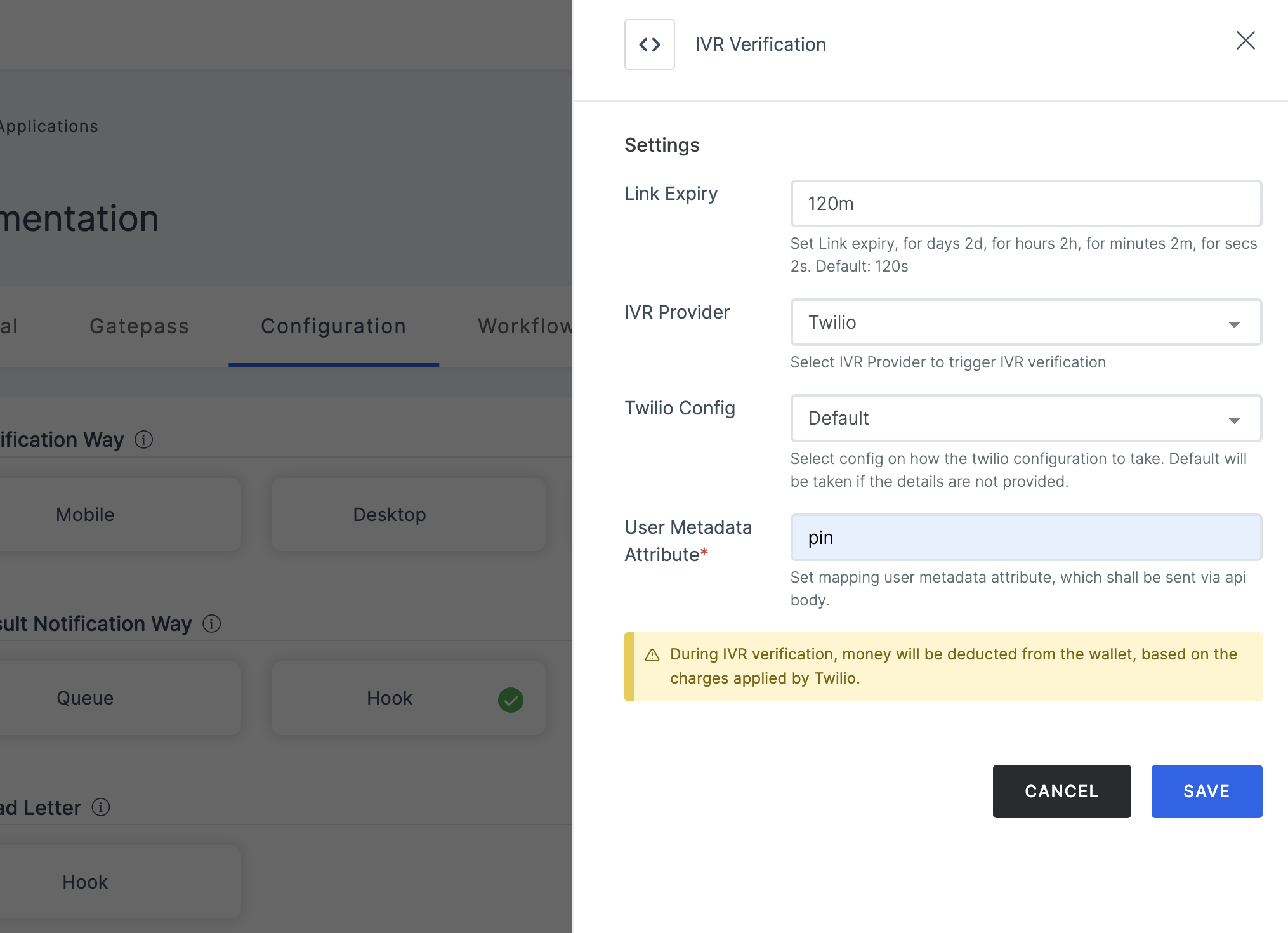Select the Queue result notification option
The width and height of the screenshot is (1288, 933).
tap(121, 698)
